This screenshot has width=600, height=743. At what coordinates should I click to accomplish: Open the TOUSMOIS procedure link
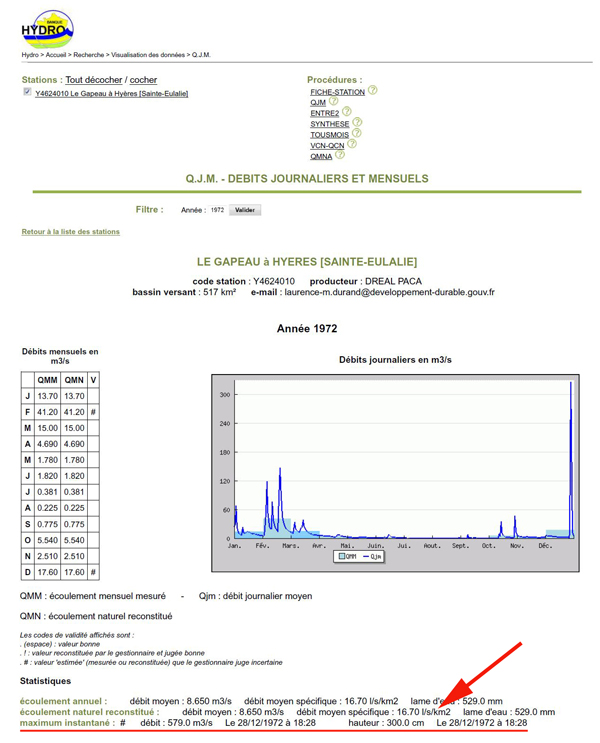329,135
